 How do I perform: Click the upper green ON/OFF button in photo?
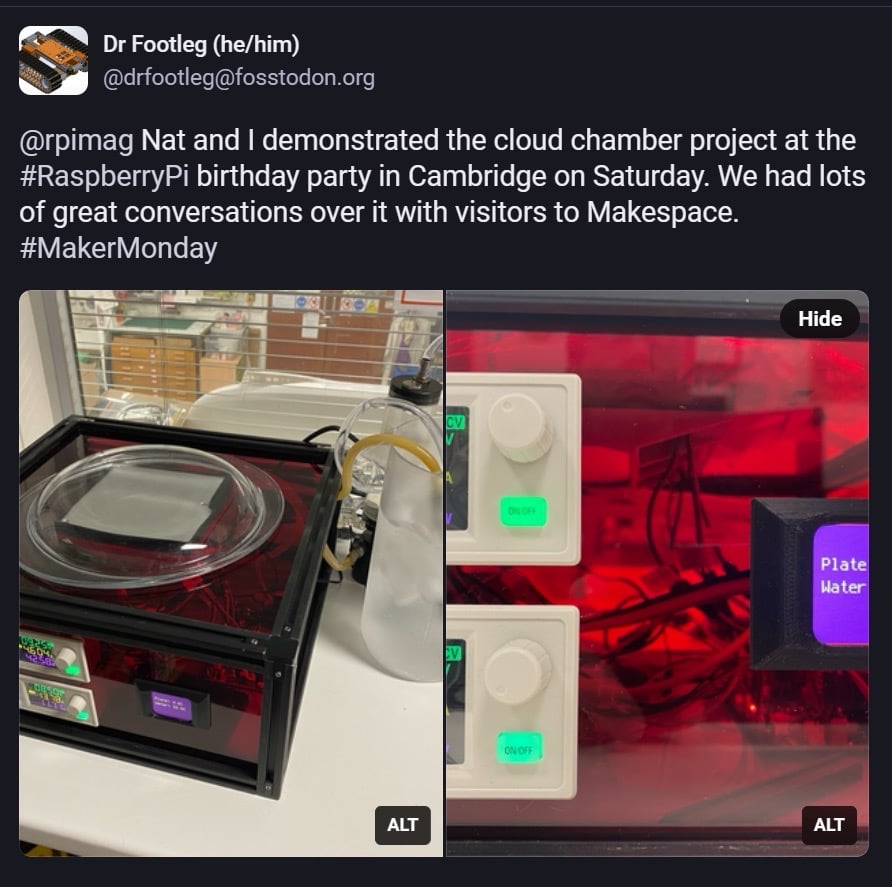(522, 511)
